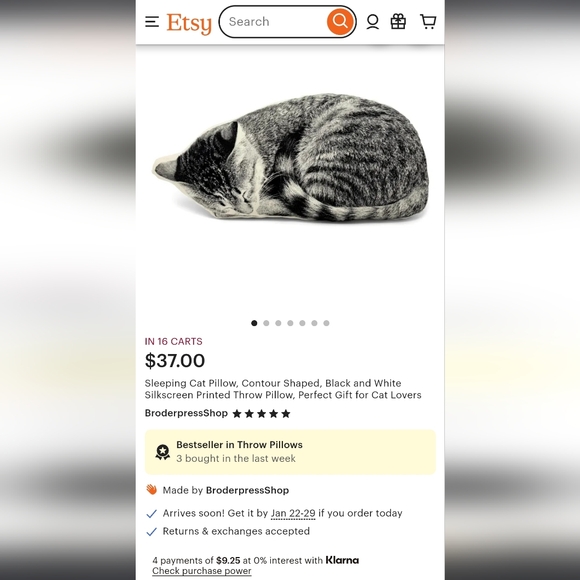The image size is (580, 580).
Task: Select the last image carousel dot
Action: tap(326, 323)
